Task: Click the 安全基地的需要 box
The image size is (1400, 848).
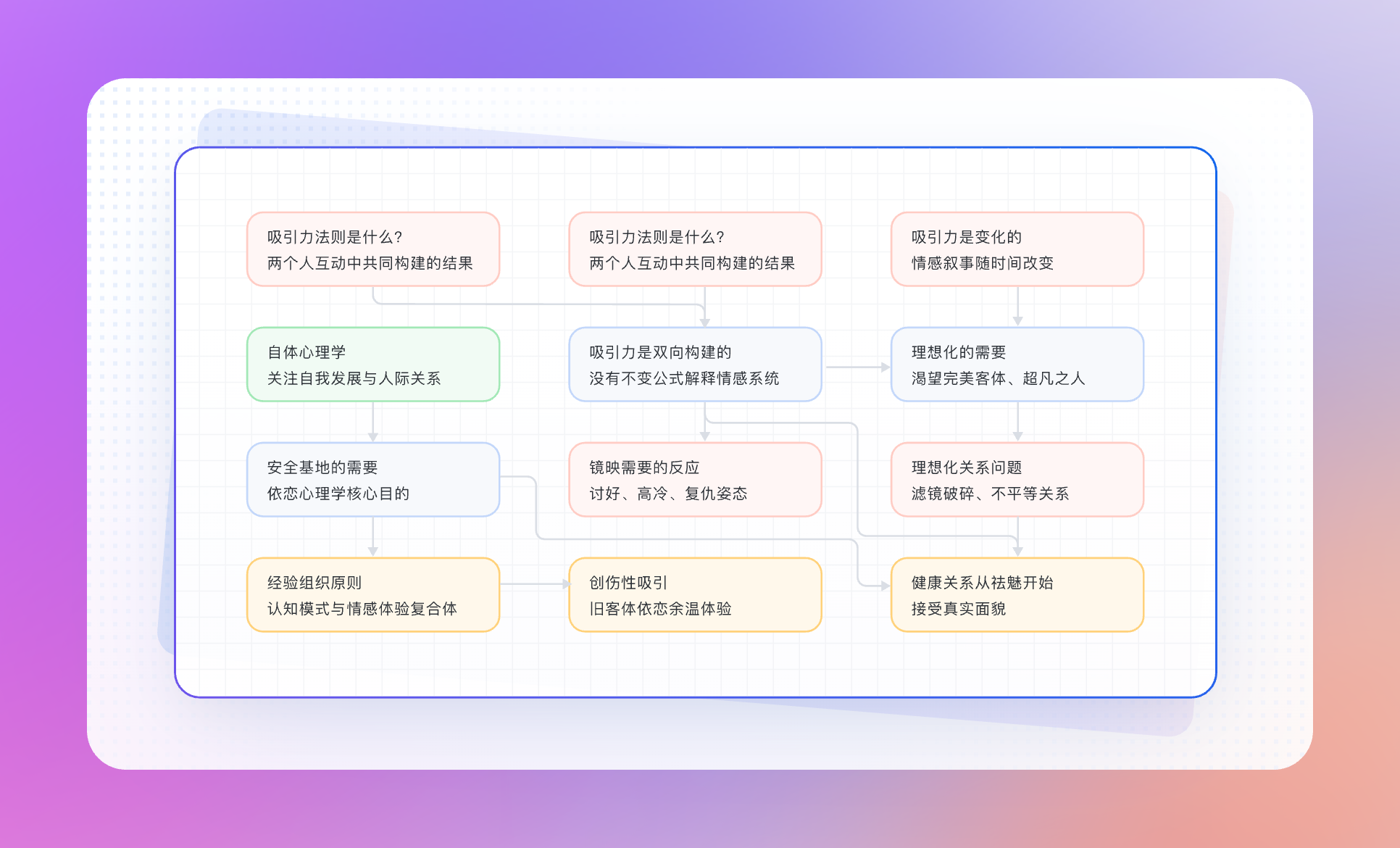Action: (372, 480)
